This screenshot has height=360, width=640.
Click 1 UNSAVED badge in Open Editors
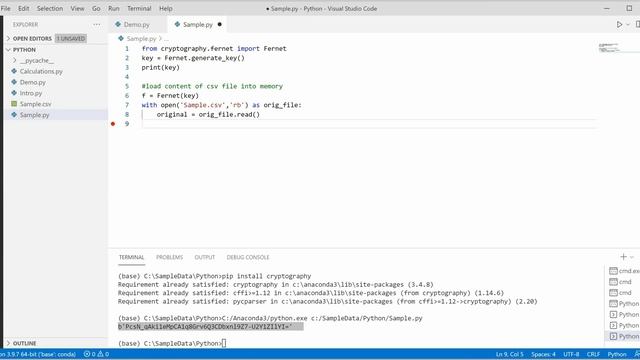point(71,38)
